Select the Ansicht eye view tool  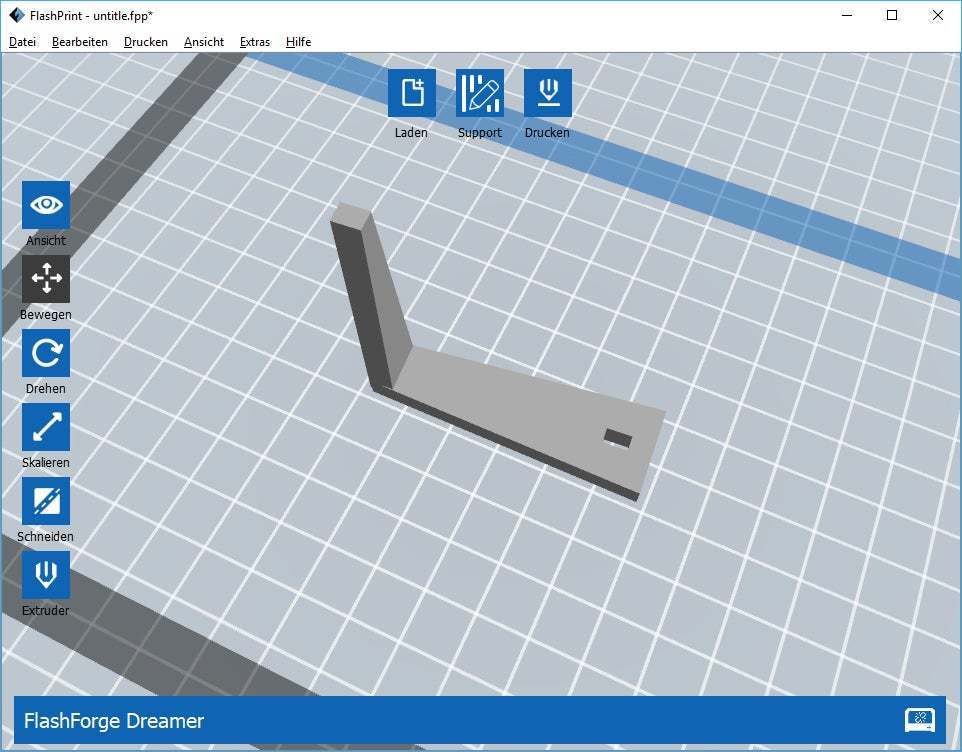(x=46, y=205)
